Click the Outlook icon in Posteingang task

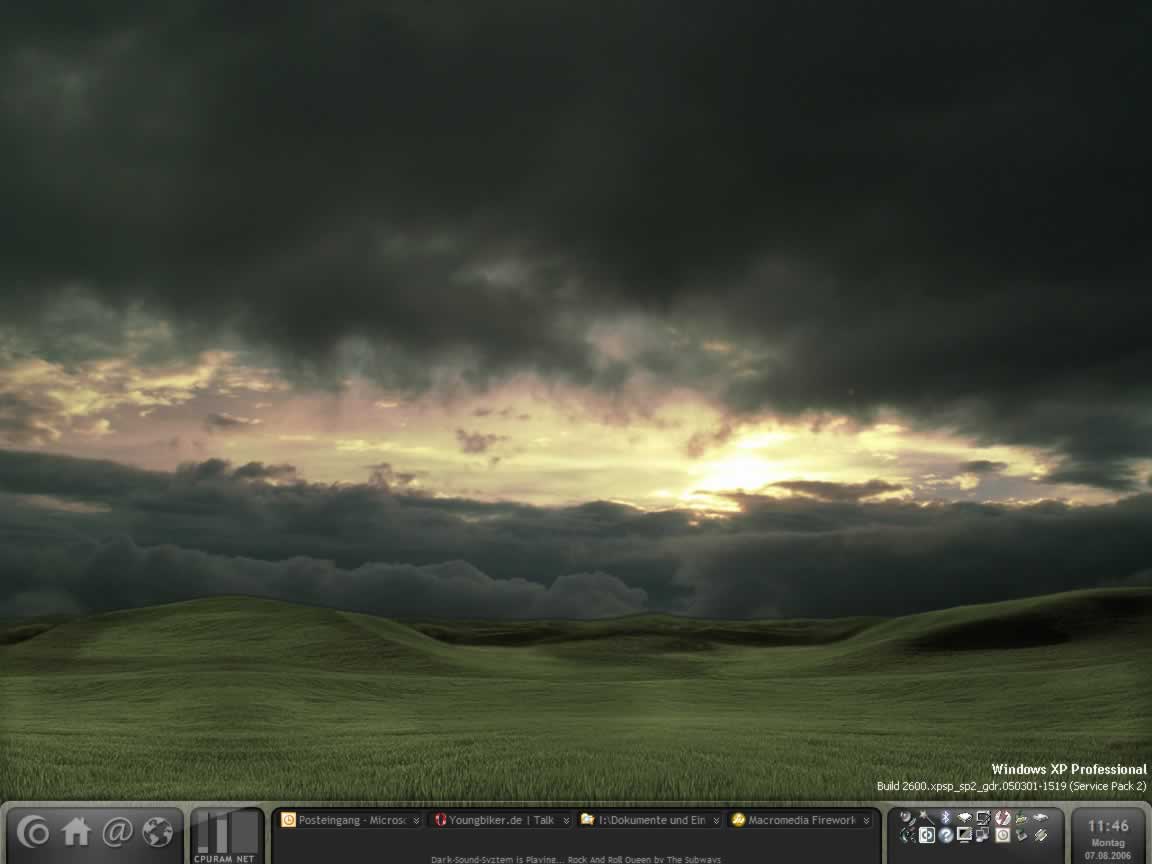click(289, 820)
